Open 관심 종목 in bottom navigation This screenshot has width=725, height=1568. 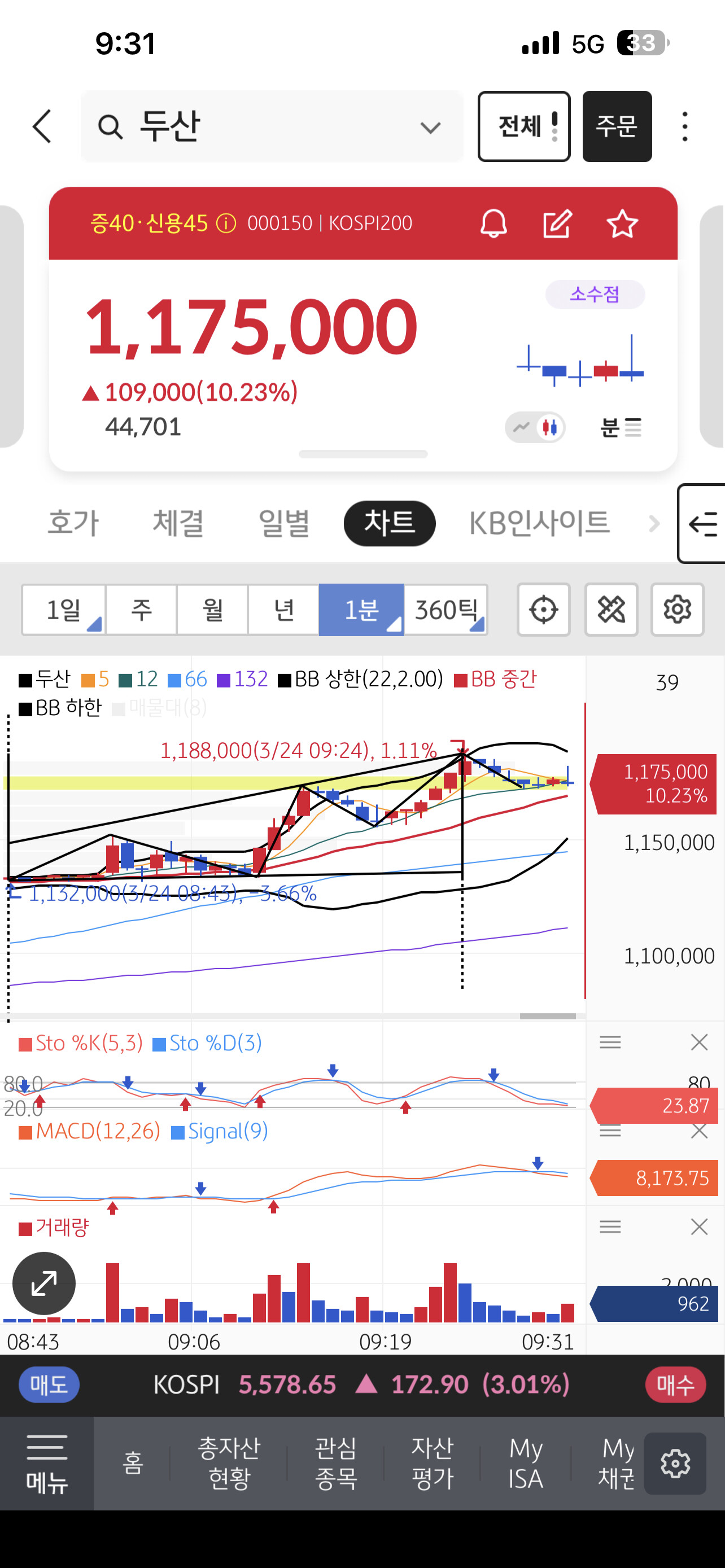(335, 1464)
